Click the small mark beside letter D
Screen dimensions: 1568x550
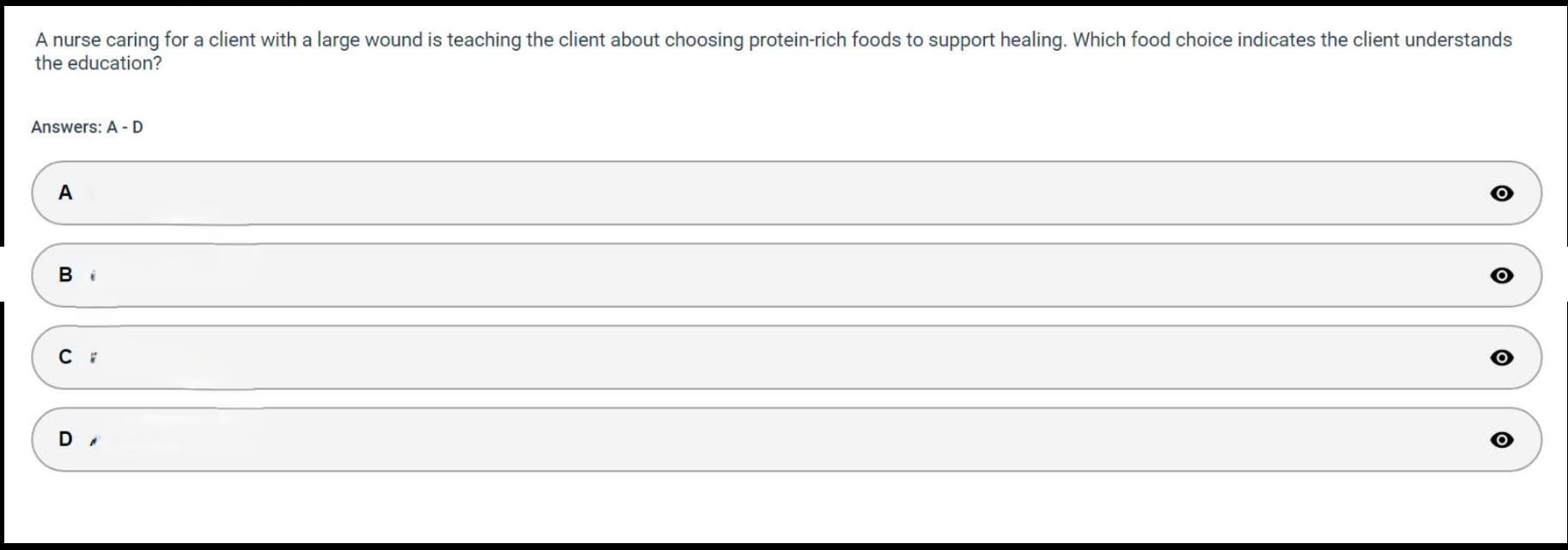[x=94, y=441]
